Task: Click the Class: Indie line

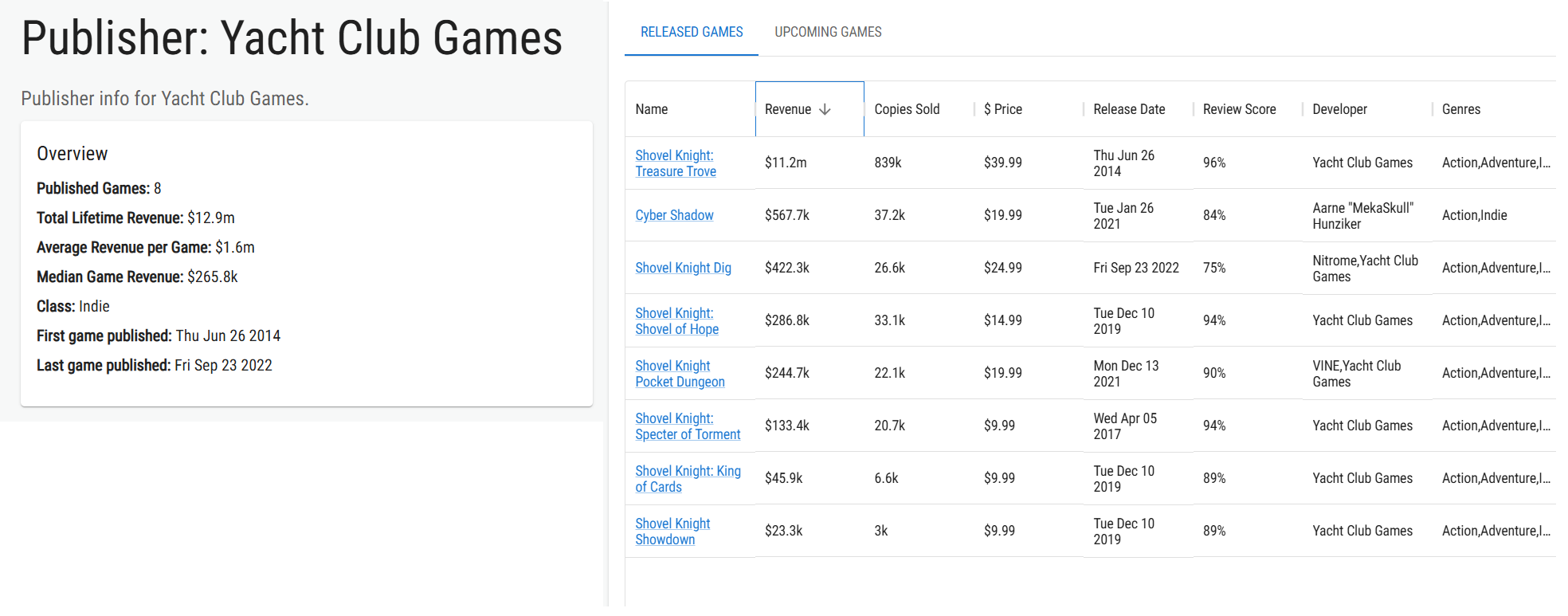Action: (73, 306)
